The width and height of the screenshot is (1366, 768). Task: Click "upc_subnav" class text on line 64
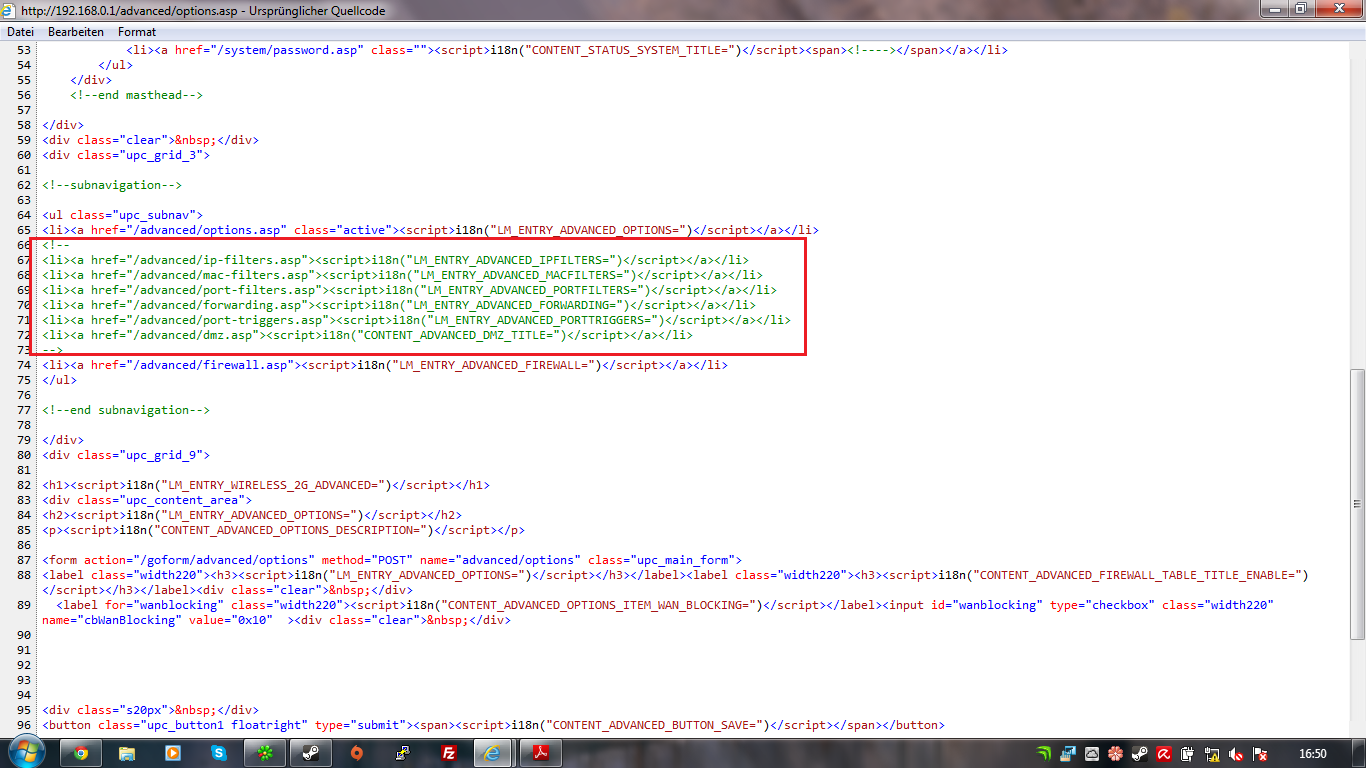160,215
